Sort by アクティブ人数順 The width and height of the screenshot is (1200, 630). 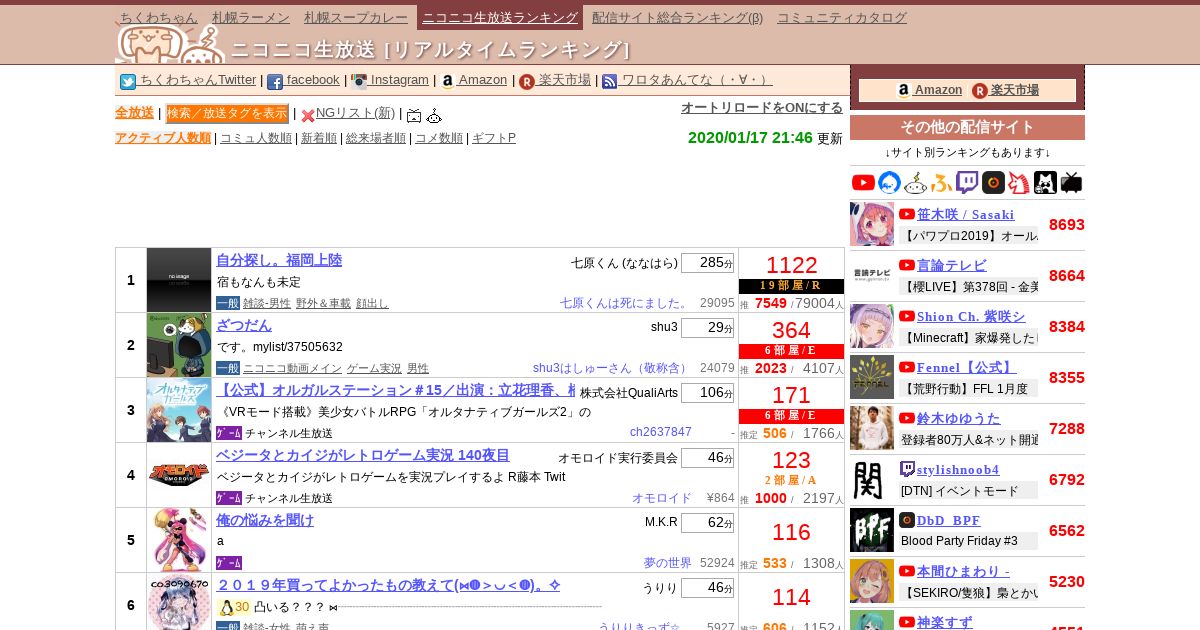click(x=163, y=138)
